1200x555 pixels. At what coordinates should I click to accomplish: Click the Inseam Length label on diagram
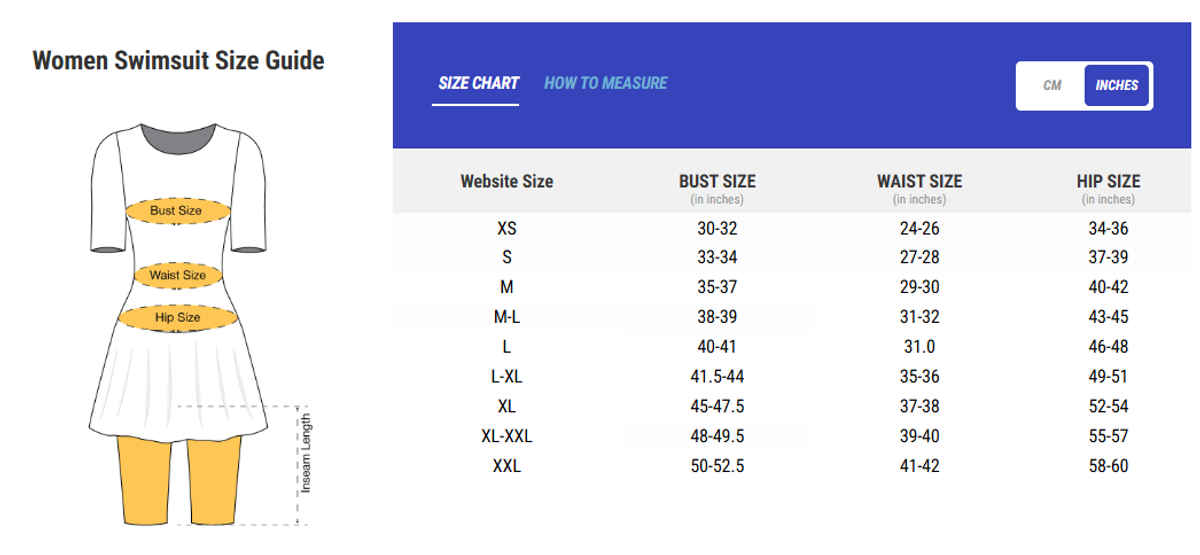307,453
